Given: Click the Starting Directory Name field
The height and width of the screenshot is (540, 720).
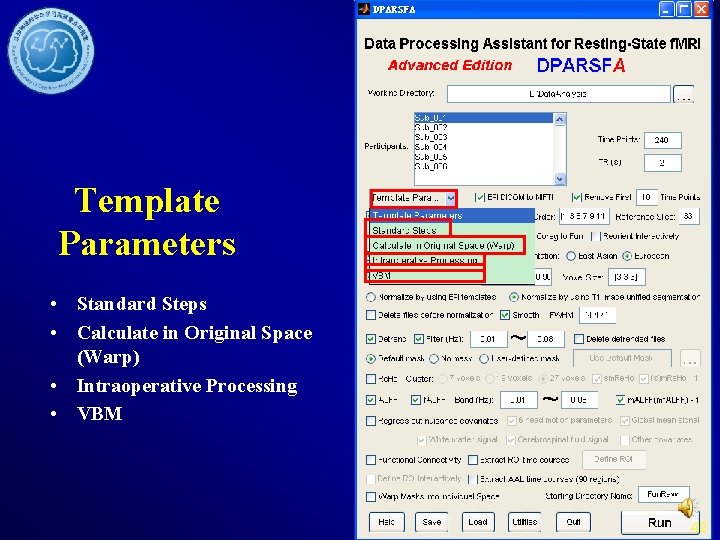Looking at the screenshot, I should coord(664,495).
